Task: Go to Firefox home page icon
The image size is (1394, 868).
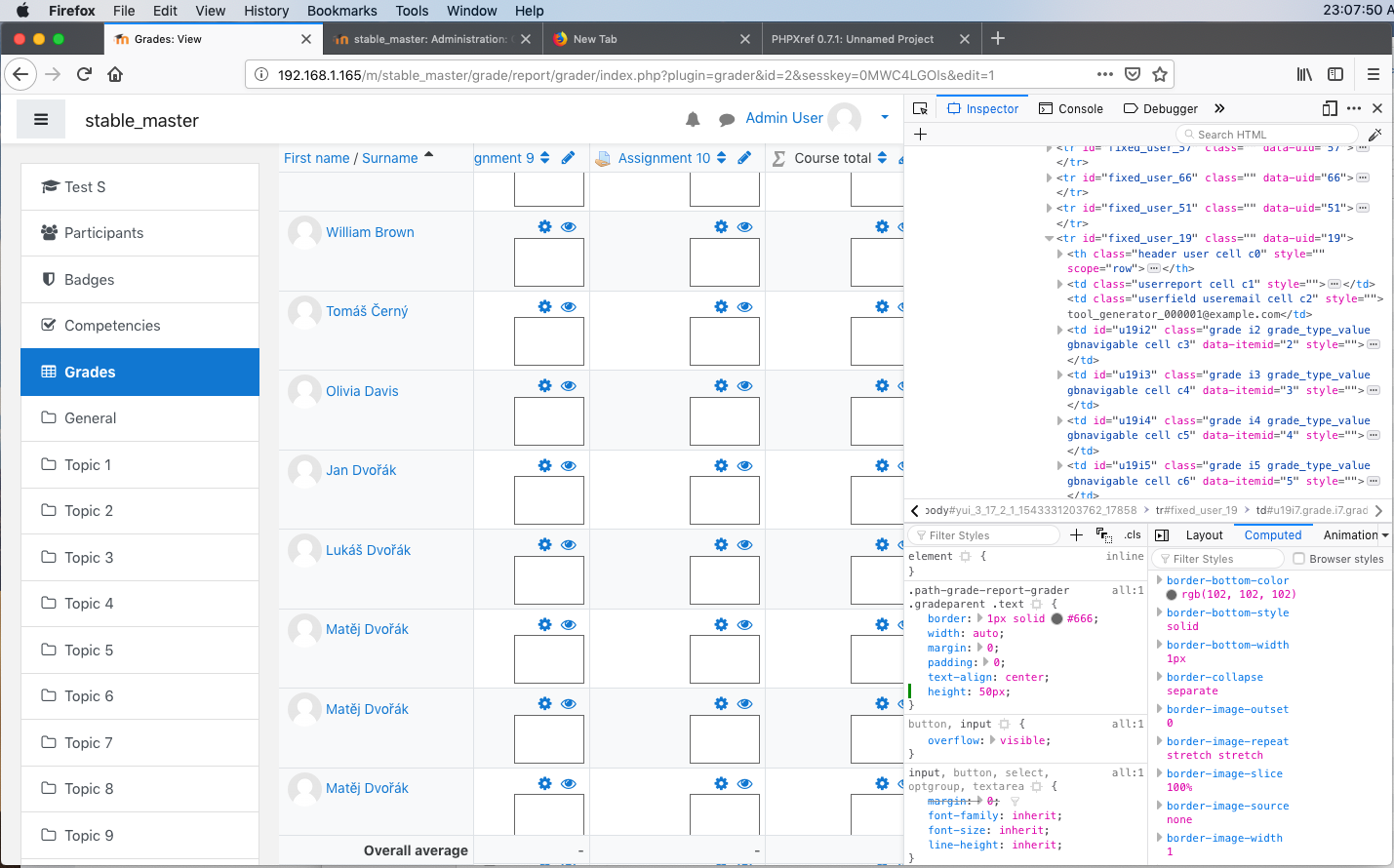Action: [x=115, y=74]
